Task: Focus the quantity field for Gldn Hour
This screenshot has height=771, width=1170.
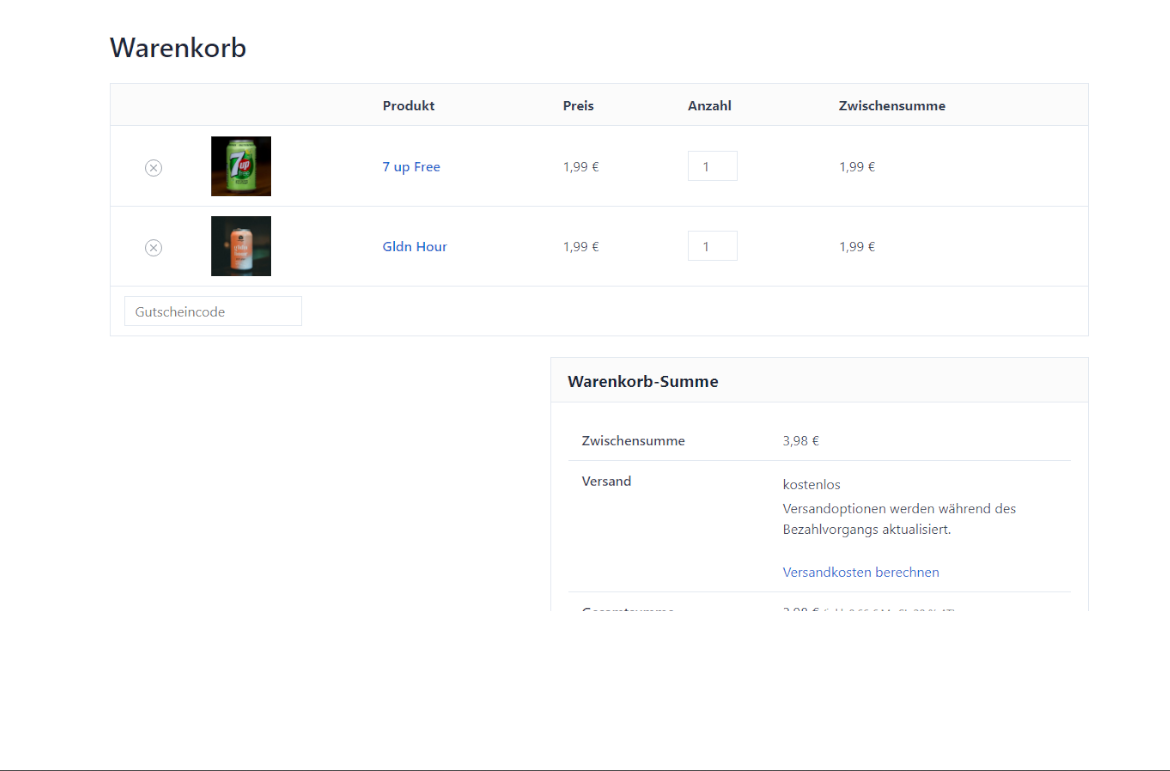Action: click(x=713, y=246)
